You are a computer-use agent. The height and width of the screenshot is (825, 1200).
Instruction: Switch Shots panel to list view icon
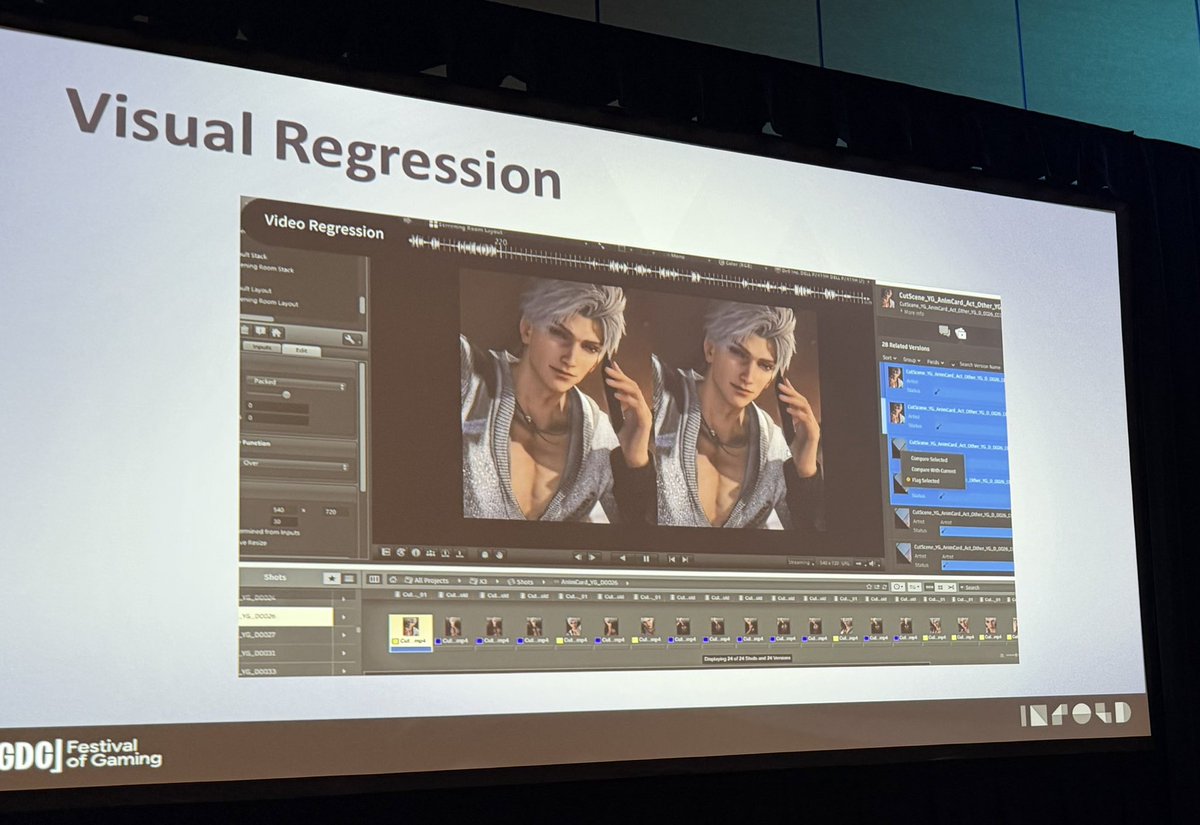point(349,578)
